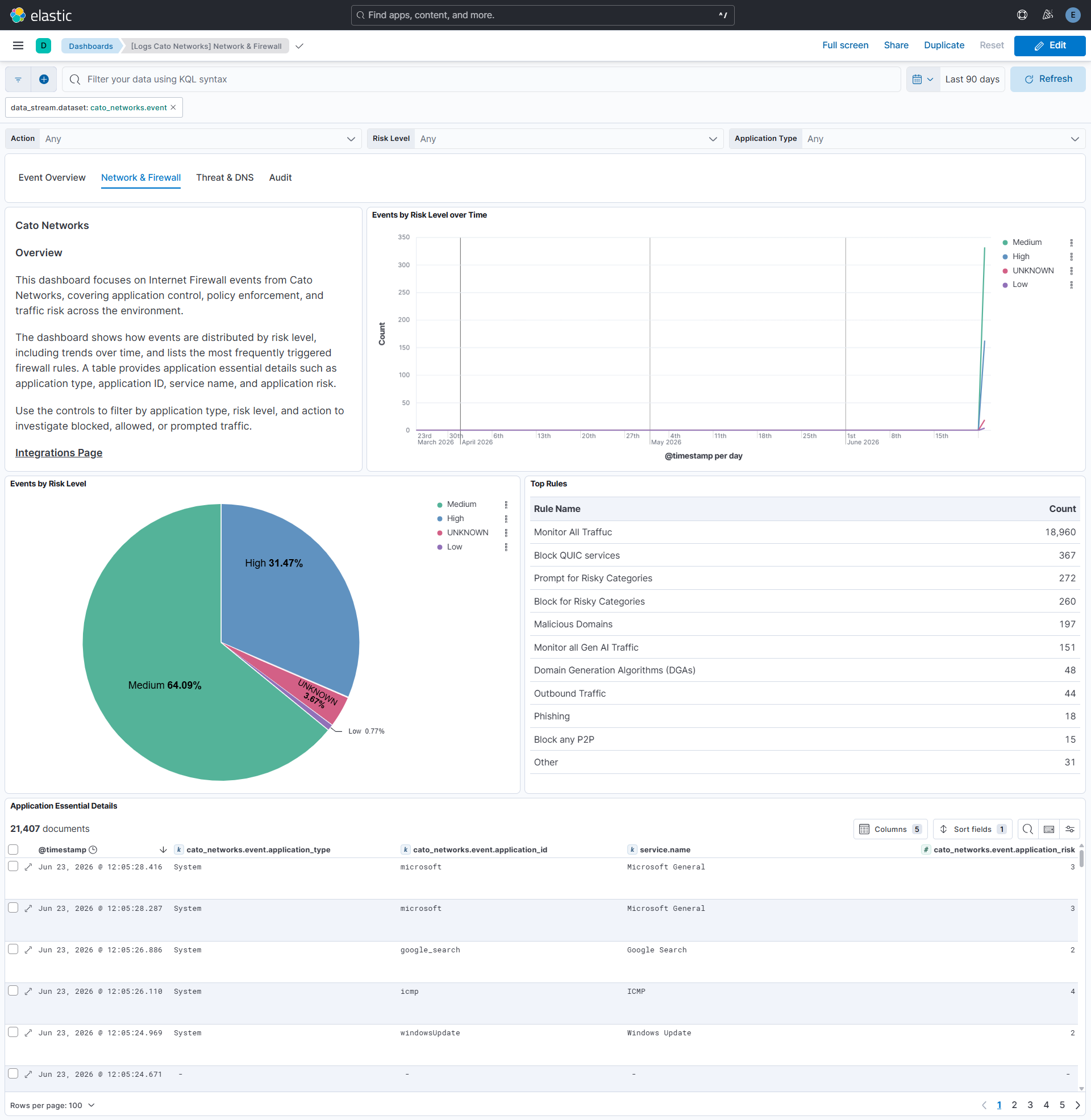Expand the 12:05:24.969 document row
Image resolution: width=1091 pixels, height=1120 pixels.
tap(28, 1033)
